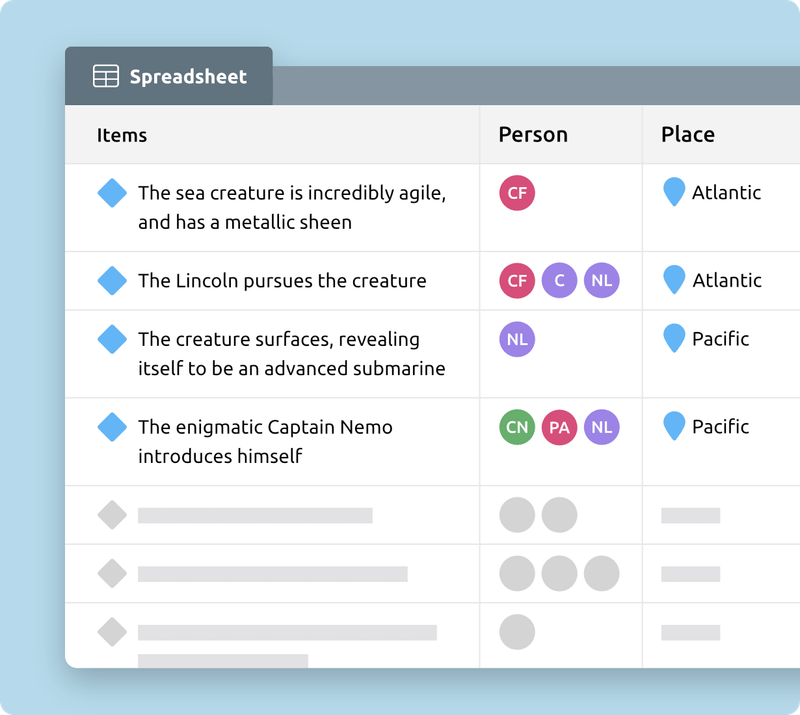
Task: Click blue diamond beside sea creature row
Action: [x=112, y=193]
